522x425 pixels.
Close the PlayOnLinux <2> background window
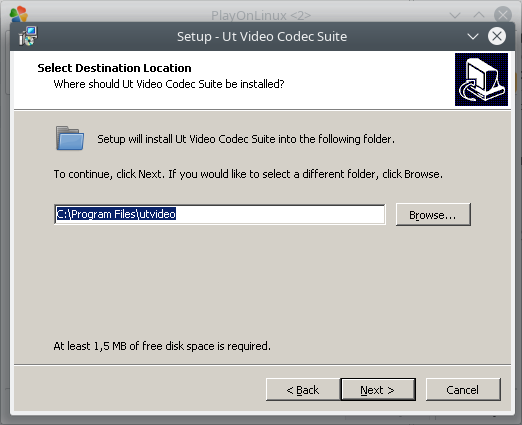[503, 15]
